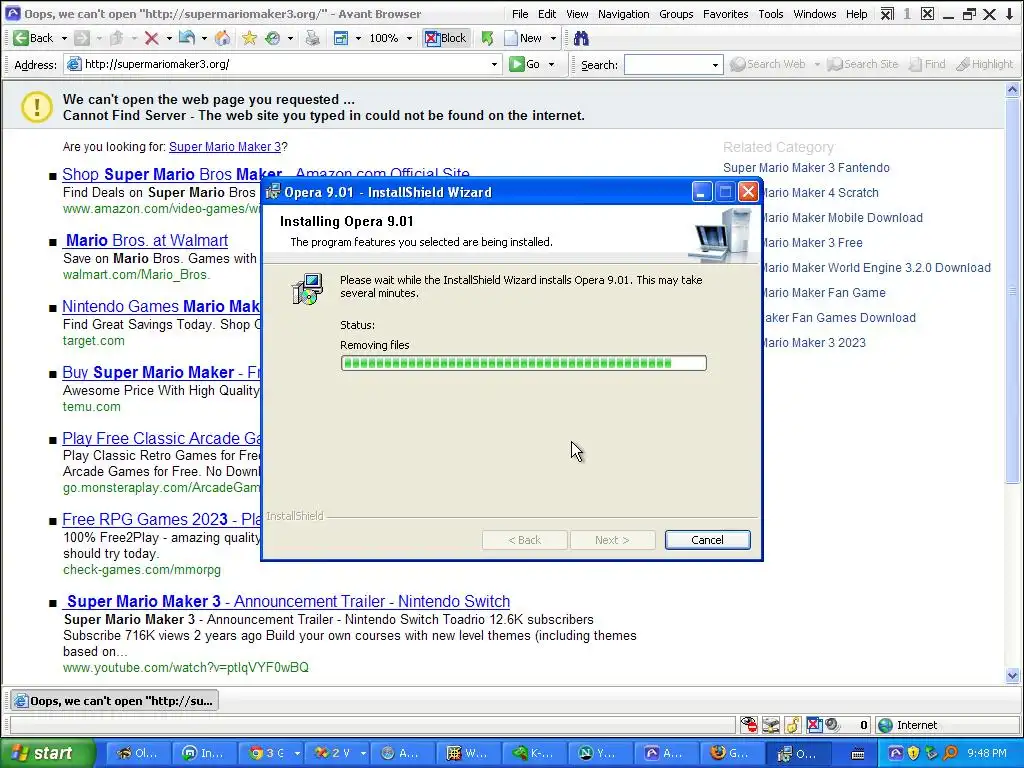Cancel the Opera 9.01 installation
Image resolution: width=1024 pixels, height=768 pixels.
[707, 540]
